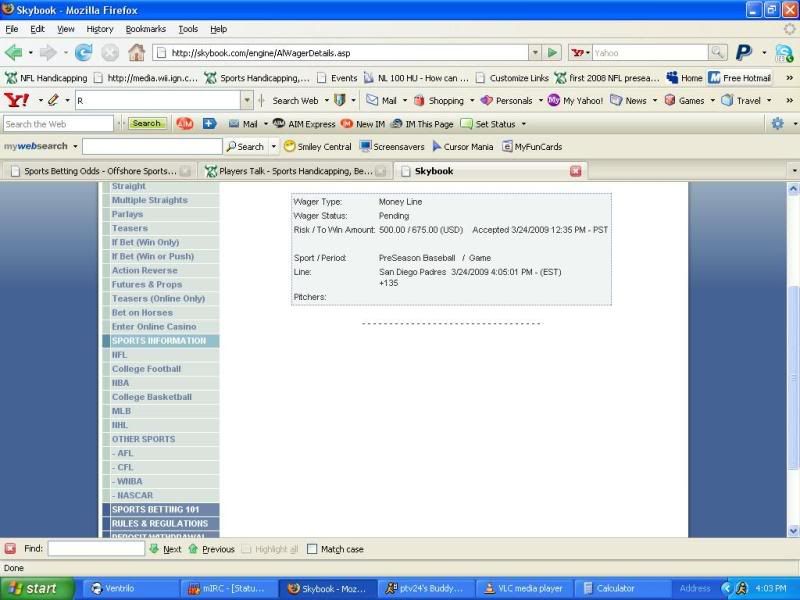The width and height of the screenshot is (800, 600).
Task: Open College Basketball sidebar link
Action: click(x=152, y=397)
